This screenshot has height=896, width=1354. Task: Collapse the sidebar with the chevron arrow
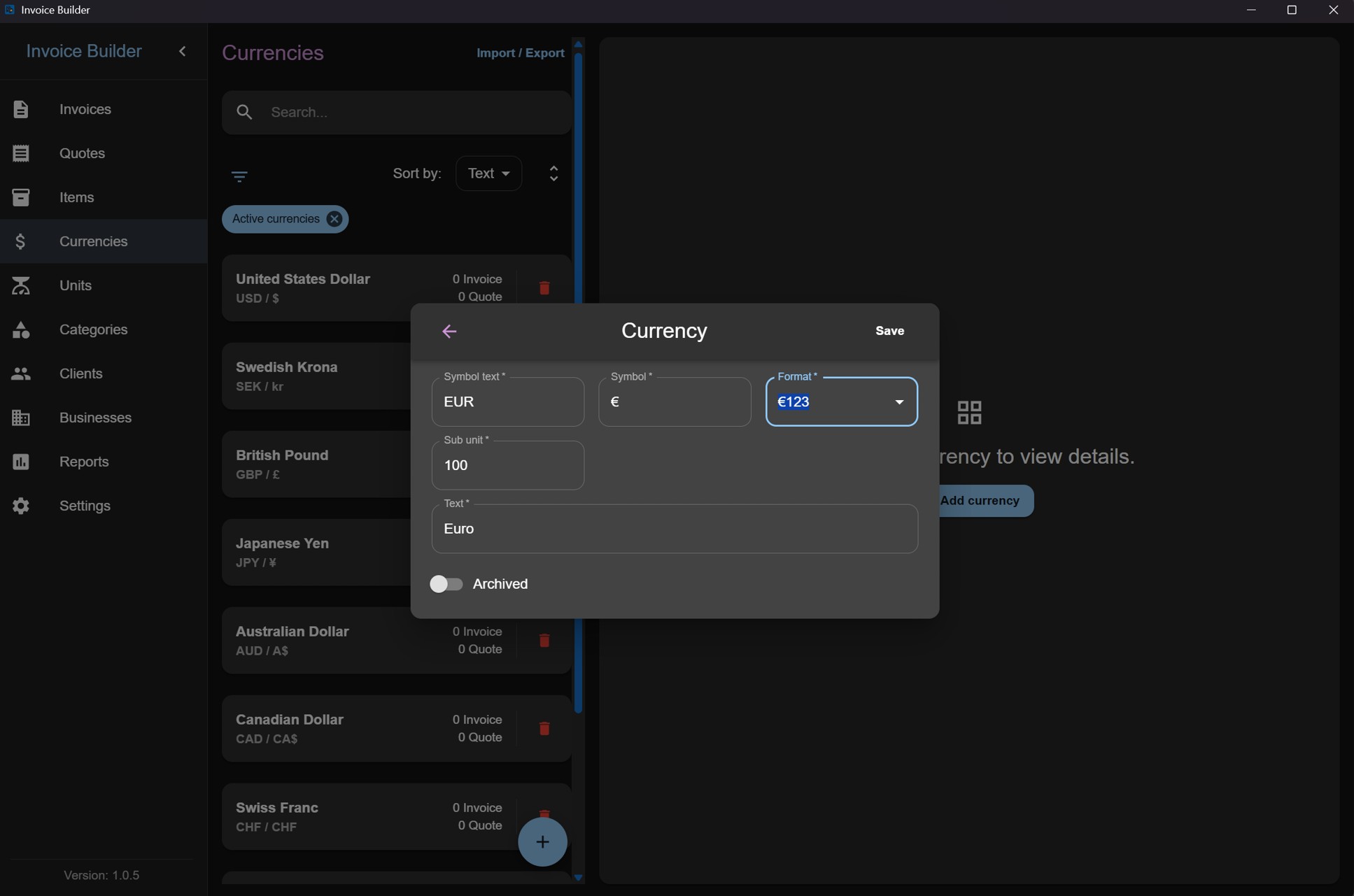183,51
